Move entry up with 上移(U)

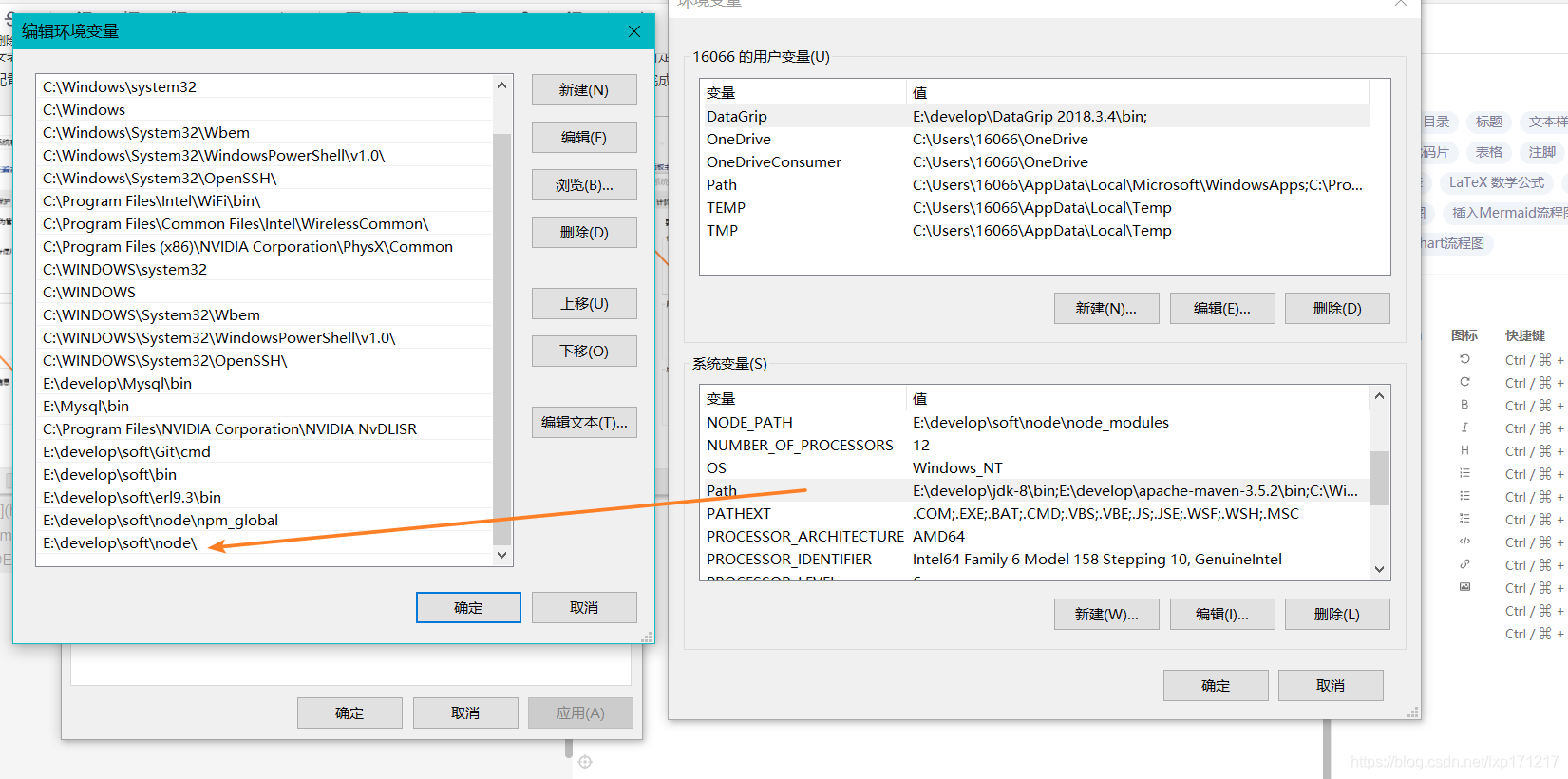(x=584, y=304)
